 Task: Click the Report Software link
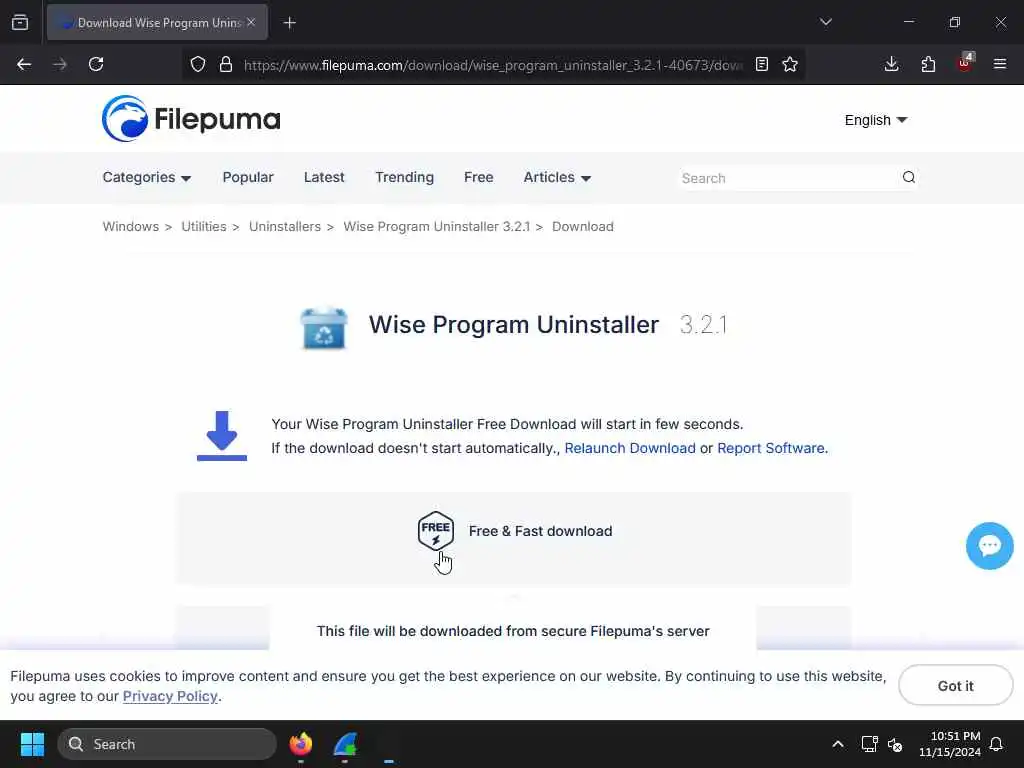pyautogui.click(x=771, y=448)
